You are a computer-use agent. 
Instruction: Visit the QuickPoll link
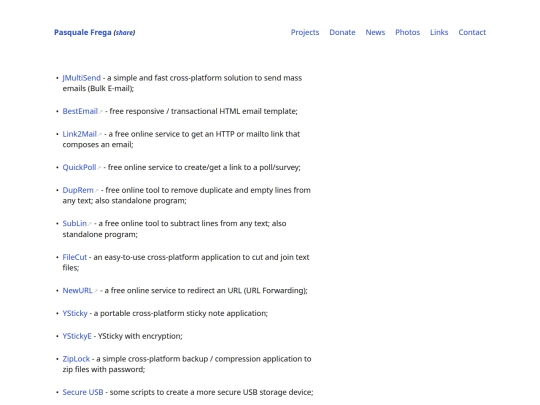click(x=79, y=167)
